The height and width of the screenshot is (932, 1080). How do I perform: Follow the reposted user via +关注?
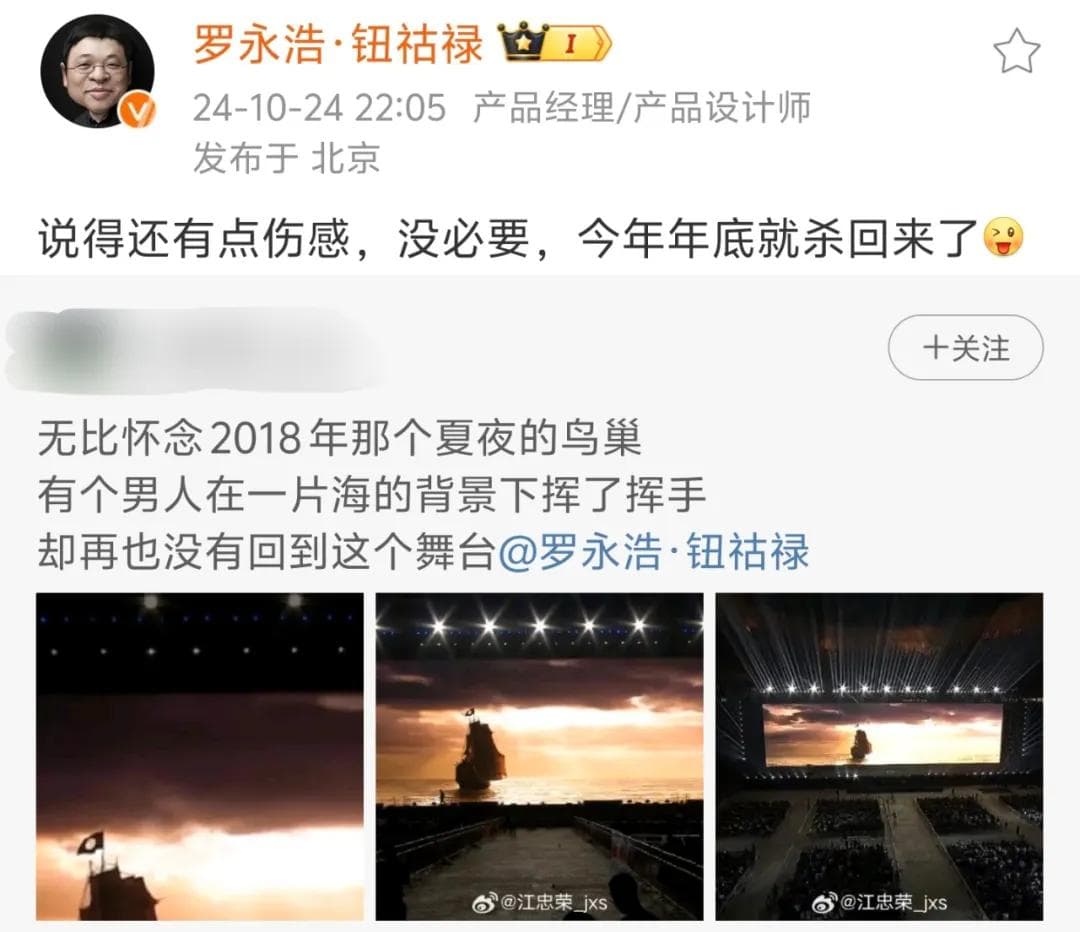[966, 347]
